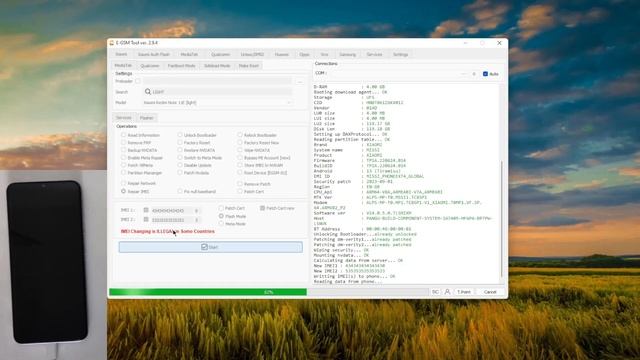Click the Start button

pos(211,247)
